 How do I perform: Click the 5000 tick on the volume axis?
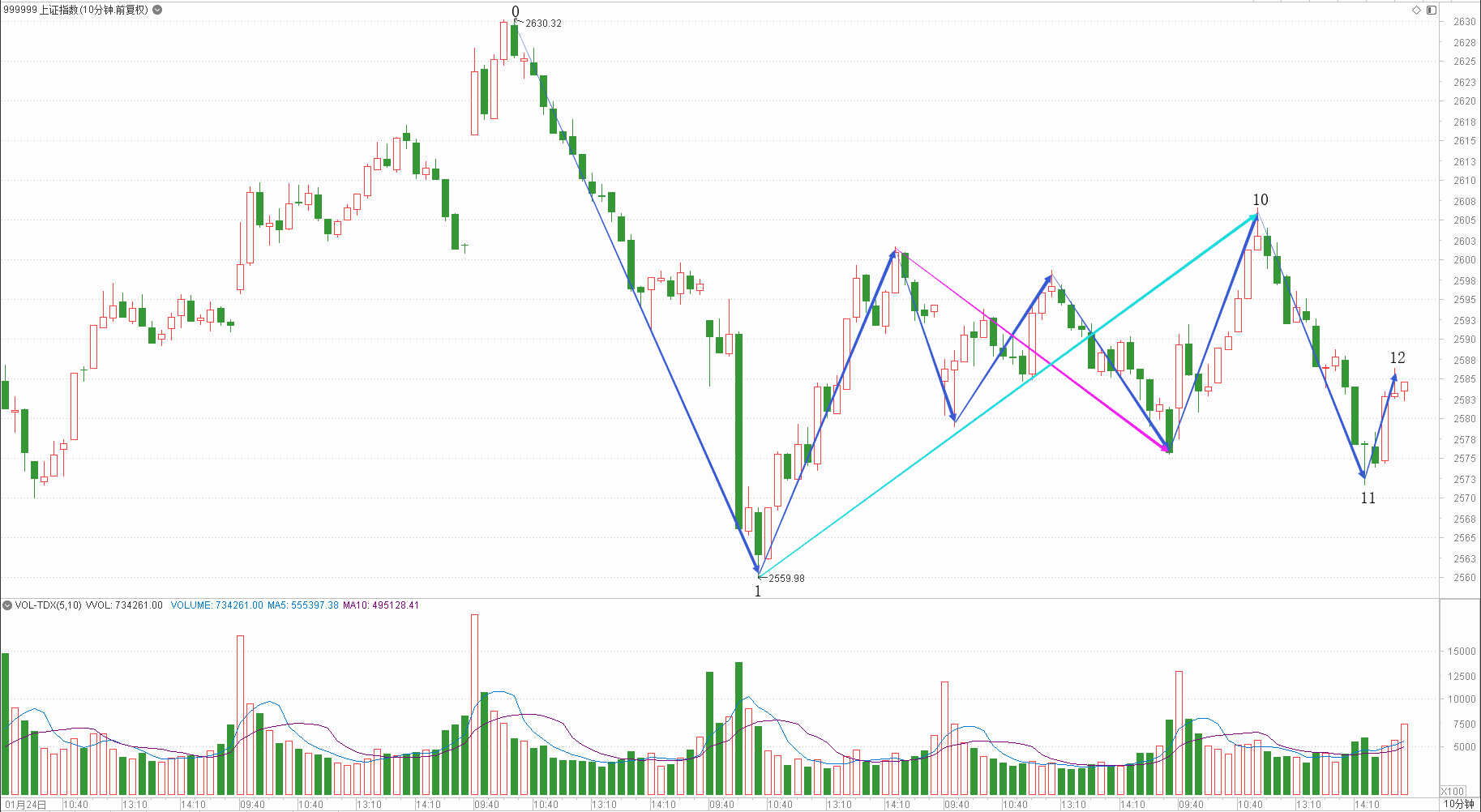click(1464, 746)
